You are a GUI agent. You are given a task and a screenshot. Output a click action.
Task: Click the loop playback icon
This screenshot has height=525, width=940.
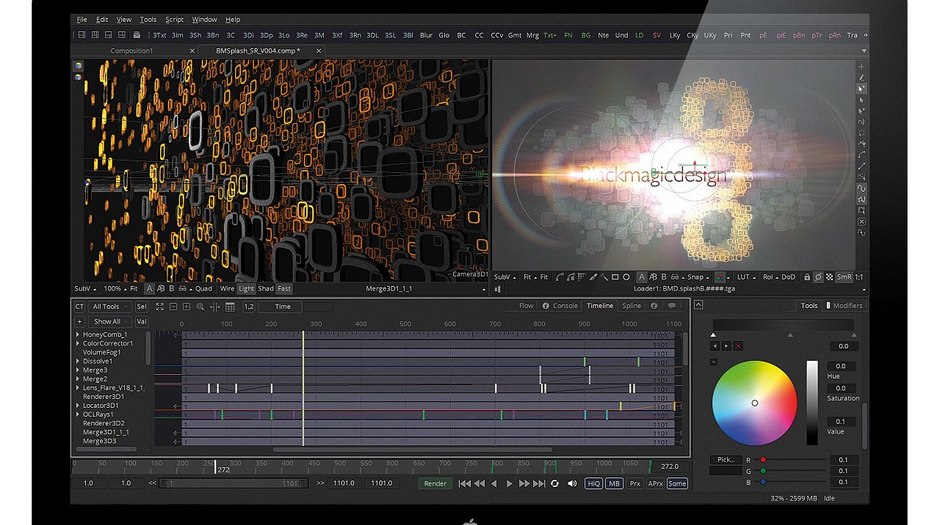555,484
